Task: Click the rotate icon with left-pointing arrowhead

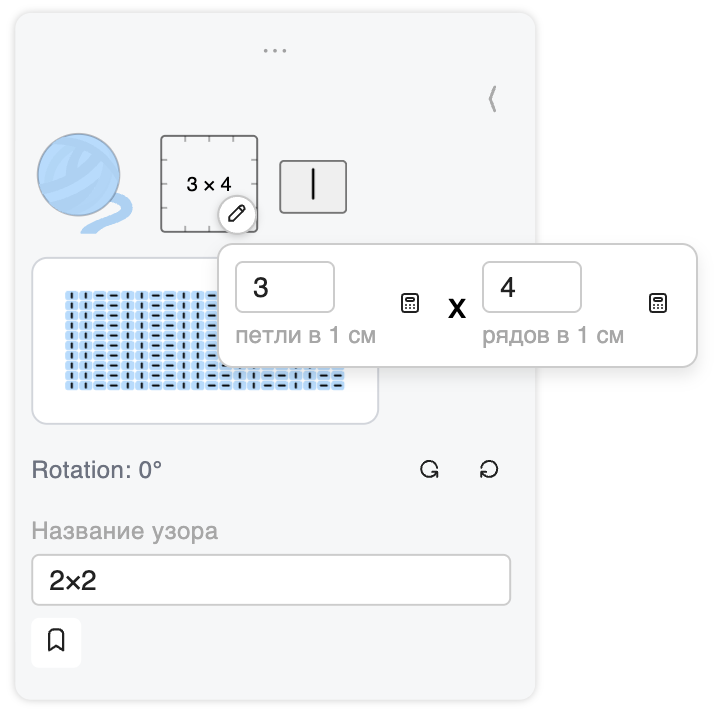Action: tap(489, 469)
